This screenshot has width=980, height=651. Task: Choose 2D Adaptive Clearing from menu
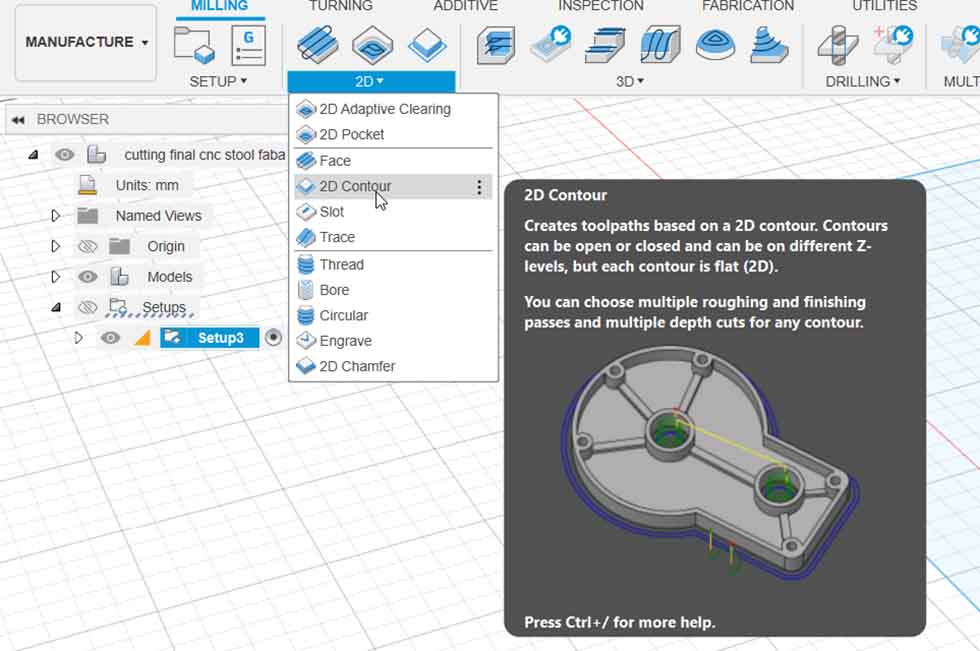click(393, 109)
